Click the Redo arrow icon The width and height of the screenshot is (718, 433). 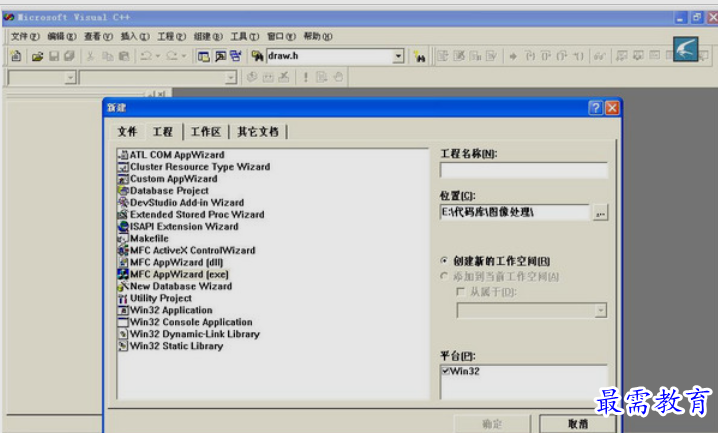point(172,56)
